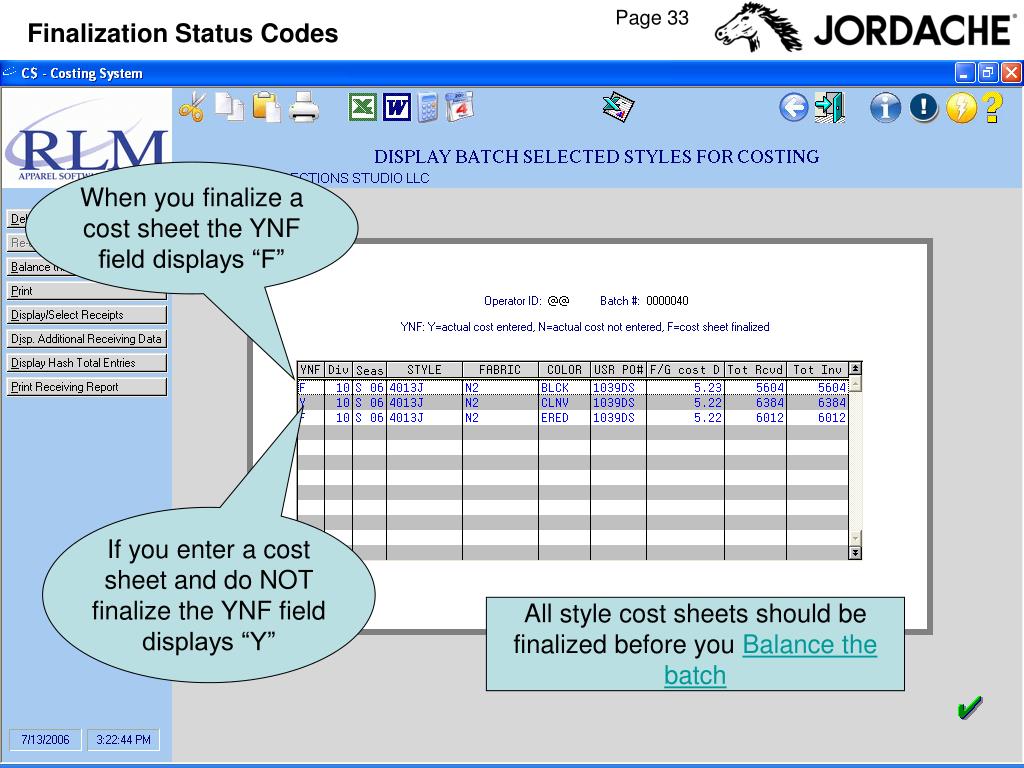Click the time field 3:22:44 PM
Image resolution: width=1024 pixels, height=768 pixels.
[123, 739]
